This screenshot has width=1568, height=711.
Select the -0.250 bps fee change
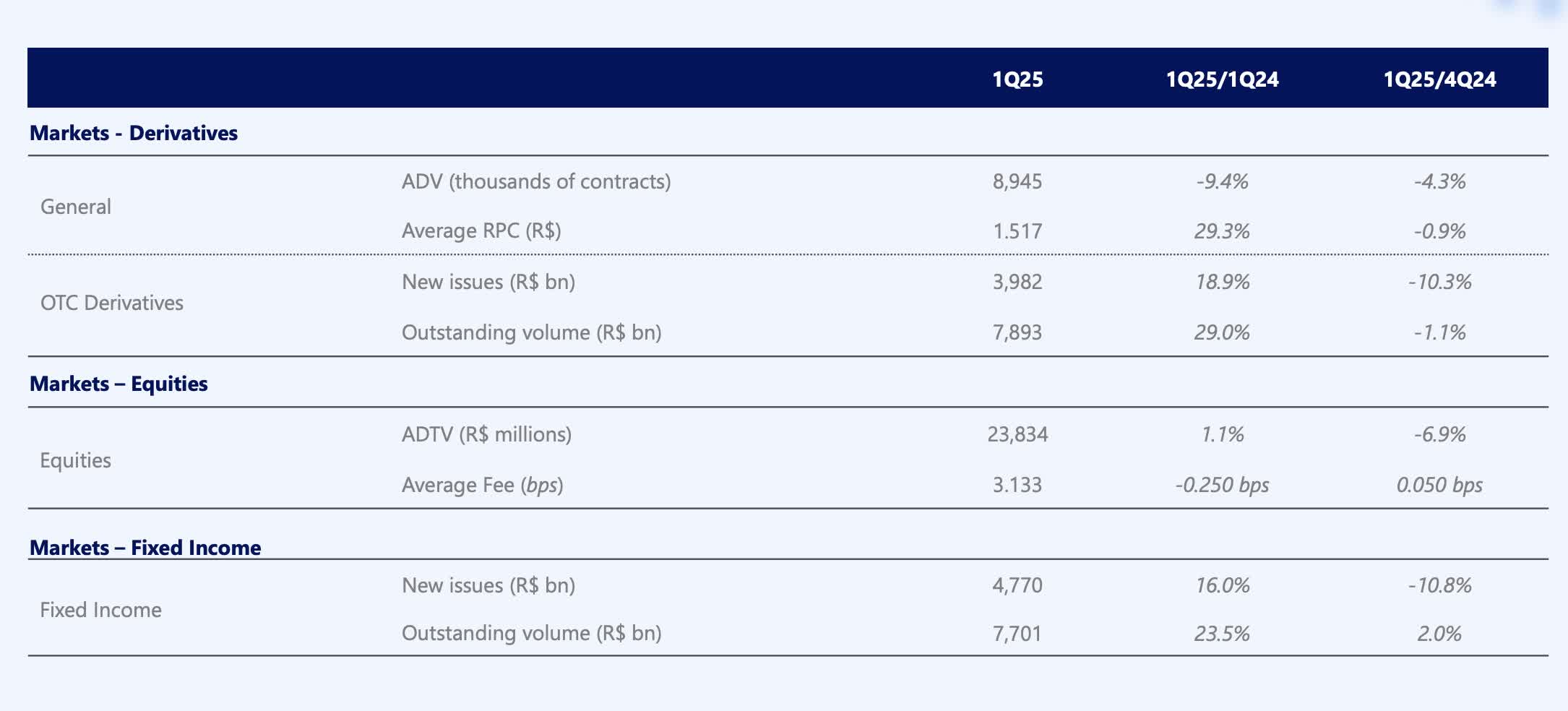point(1222,485)
